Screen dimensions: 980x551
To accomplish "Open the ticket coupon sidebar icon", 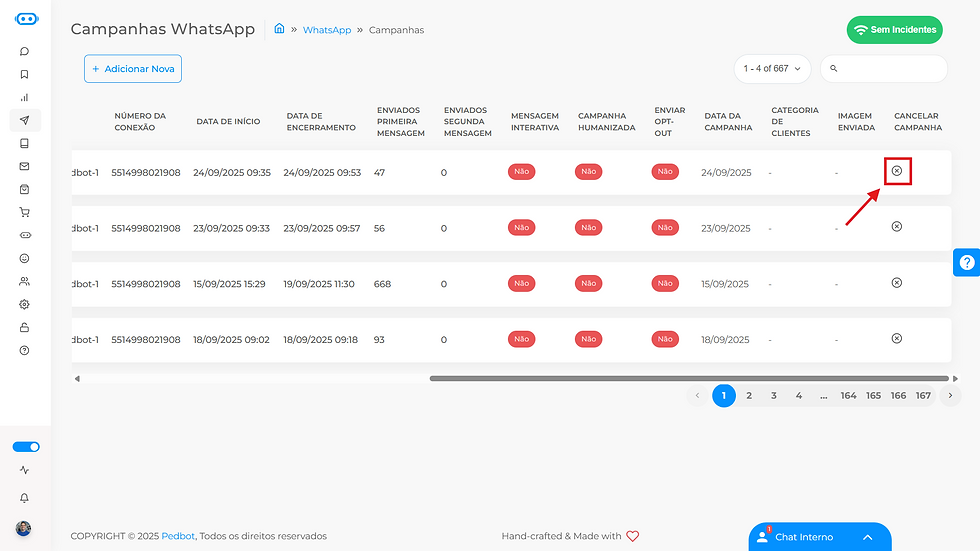I will [24, 236].
